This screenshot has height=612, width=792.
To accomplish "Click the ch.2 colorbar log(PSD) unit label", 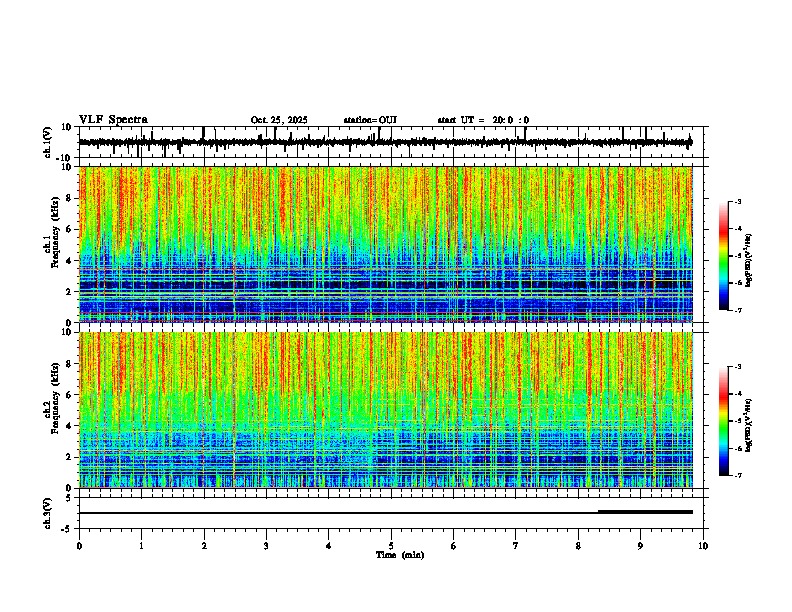I will pos(749,423).
